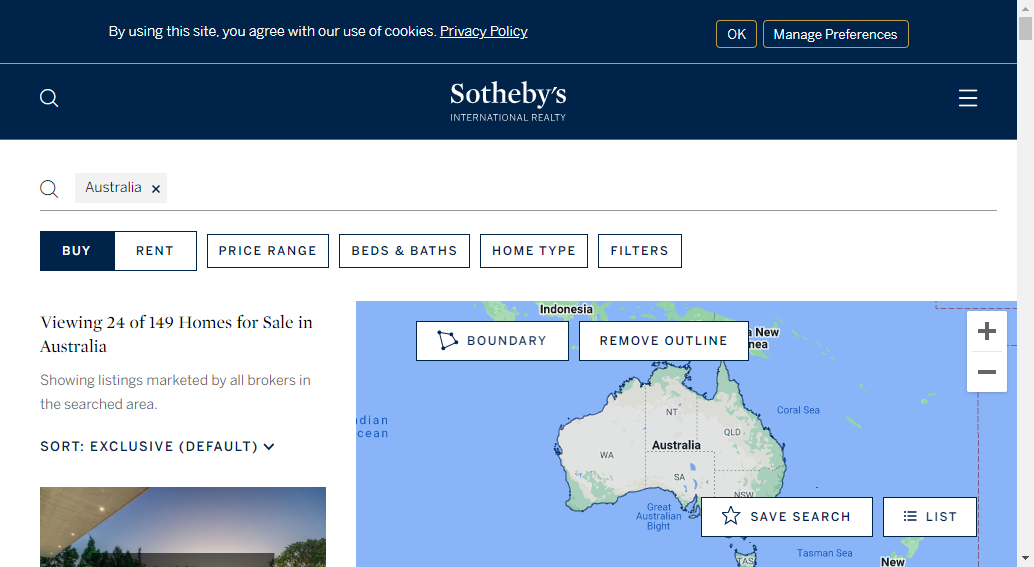Switch to the Rent option
1034x567 pixels.
click(155, 251)
